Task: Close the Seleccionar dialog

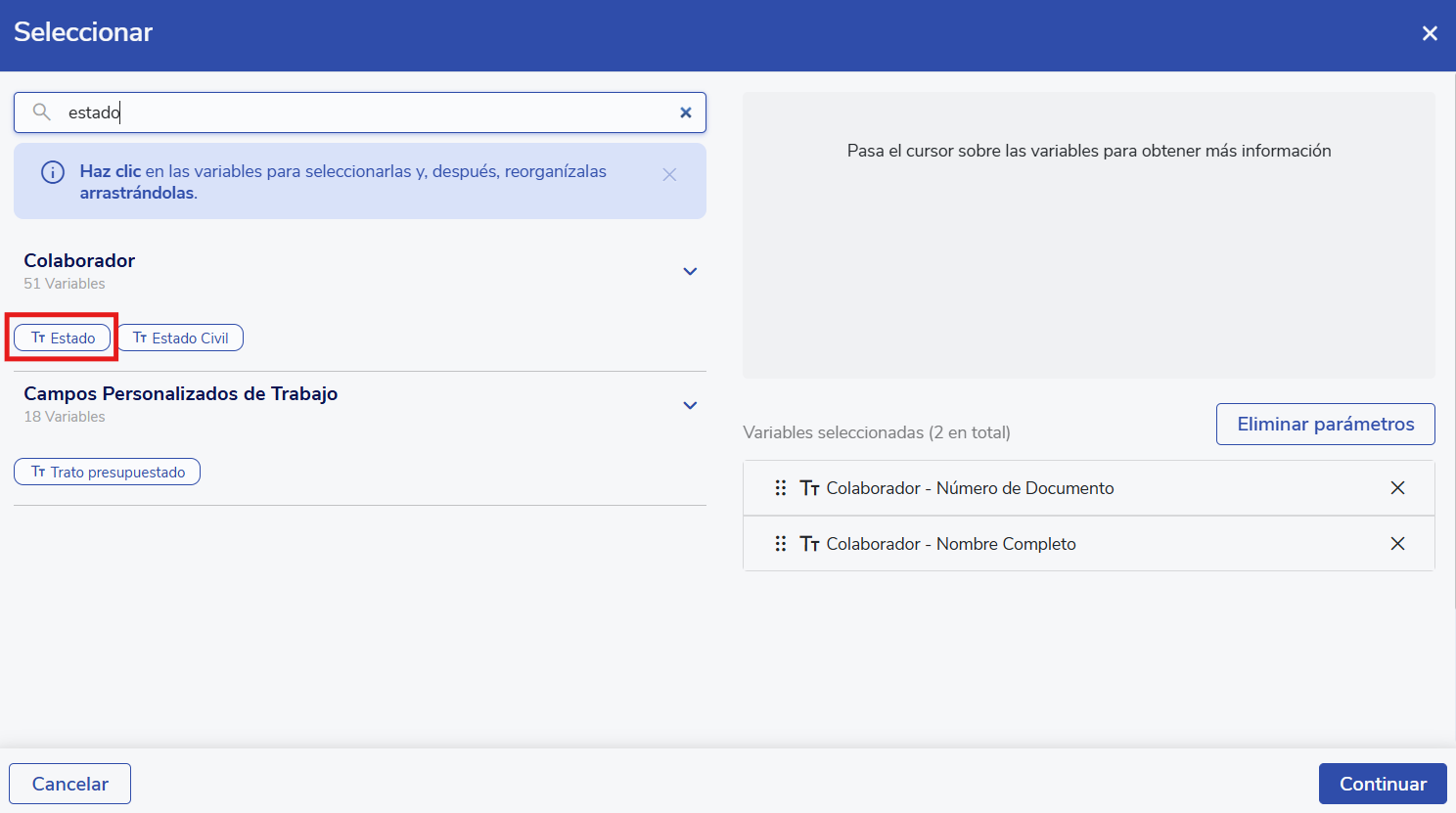Action: pyautogui.click(x=1430, y=33)
